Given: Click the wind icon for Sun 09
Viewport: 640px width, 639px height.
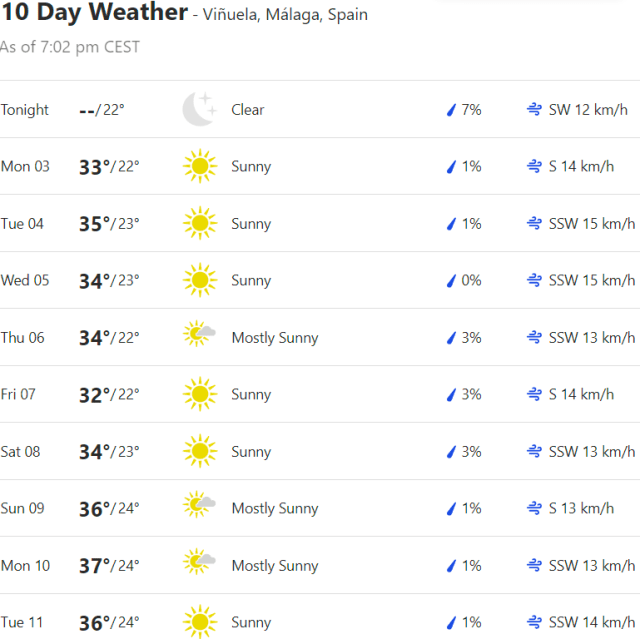Looking at the screenshot, I should (535, 509).
